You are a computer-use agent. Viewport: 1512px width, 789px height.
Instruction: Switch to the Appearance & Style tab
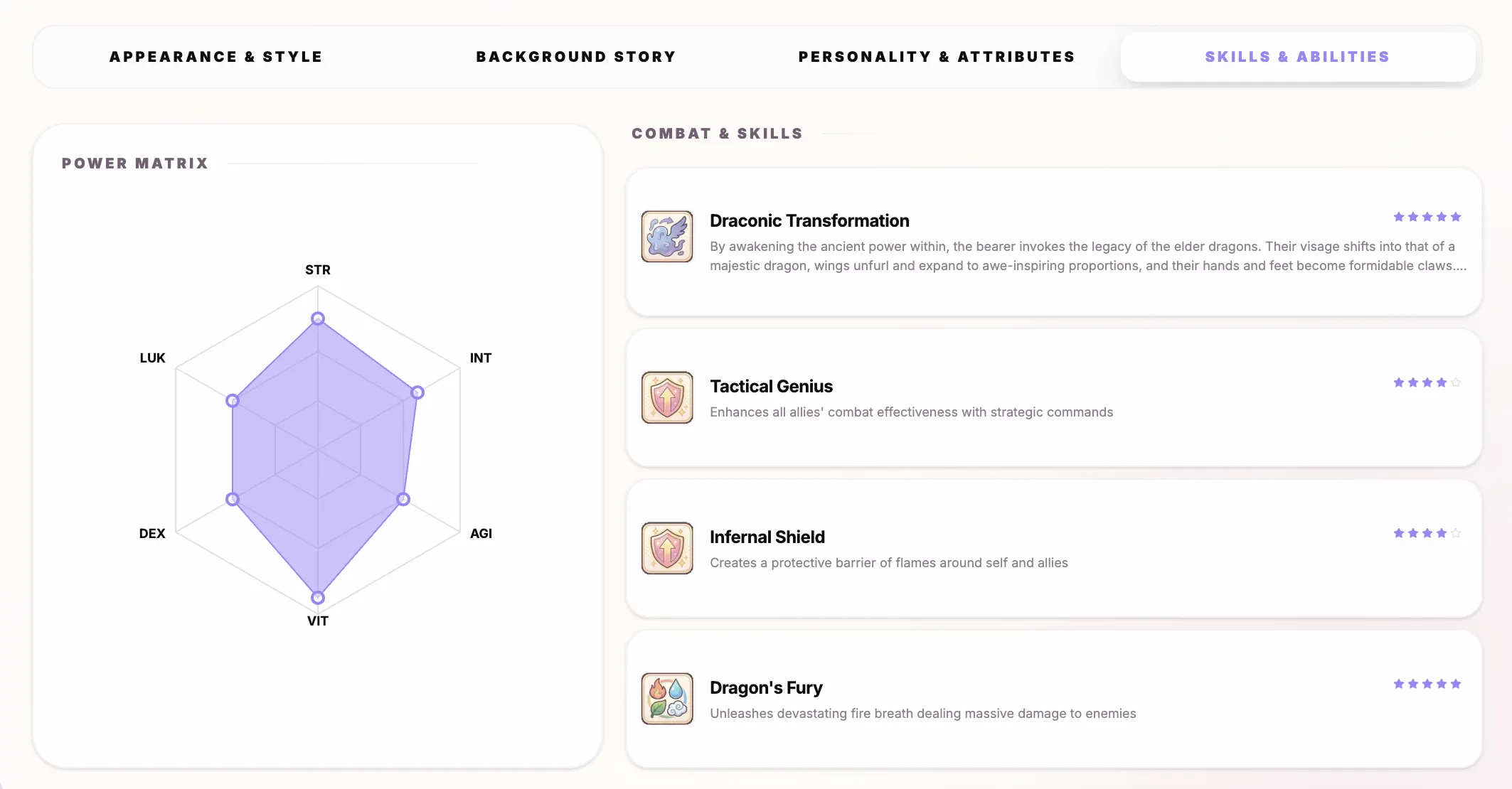click(215, 56)
